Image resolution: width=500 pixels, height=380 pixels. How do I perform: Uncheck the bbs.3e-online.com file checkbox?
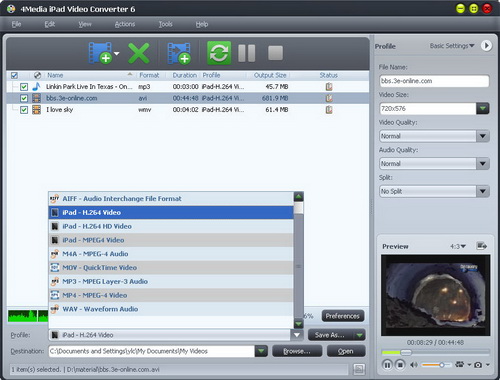point(24,98)
